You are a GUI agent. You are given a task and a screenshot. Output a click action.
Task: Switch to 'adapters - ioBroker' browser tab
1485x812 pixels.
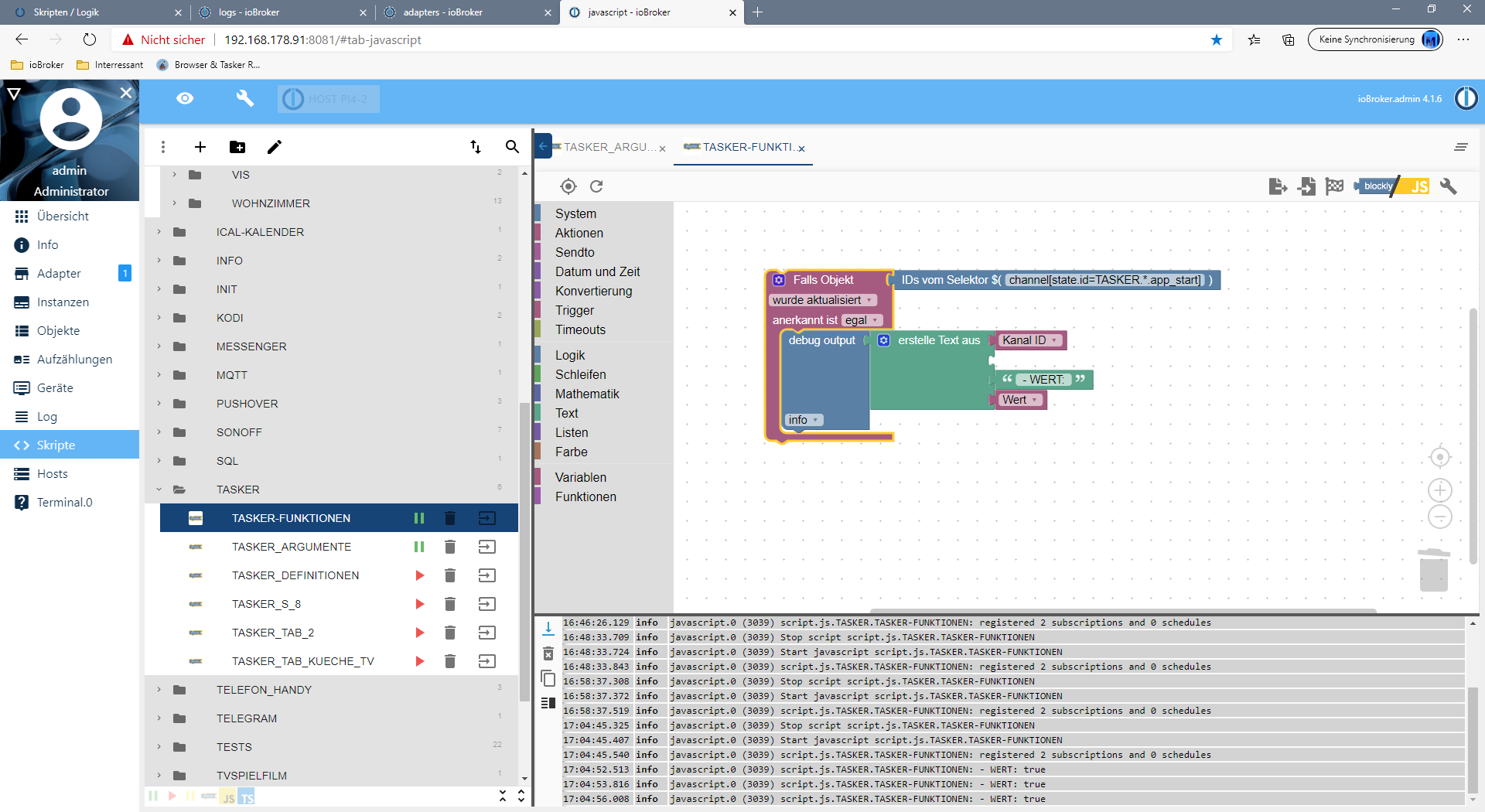tap(466, 12)
